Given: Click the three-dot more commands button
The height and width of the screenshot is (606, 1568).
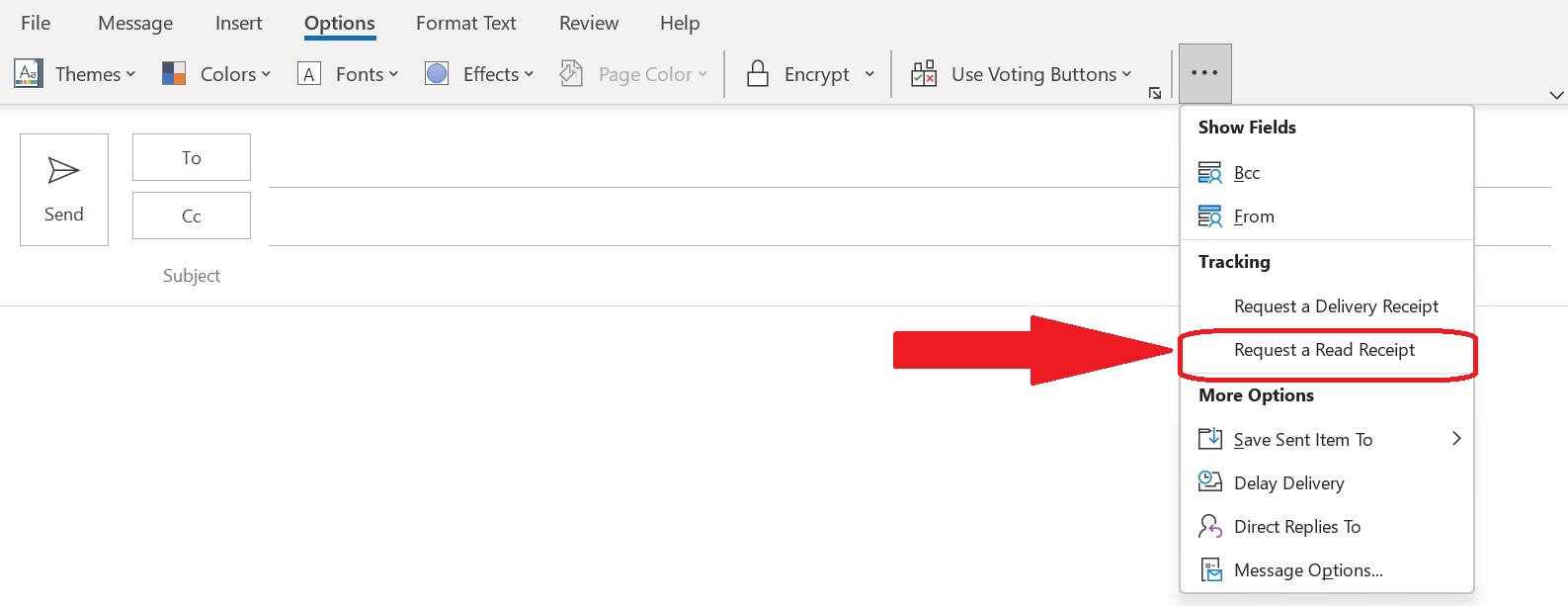Looking at the screenshot, I should (1204, 73).
